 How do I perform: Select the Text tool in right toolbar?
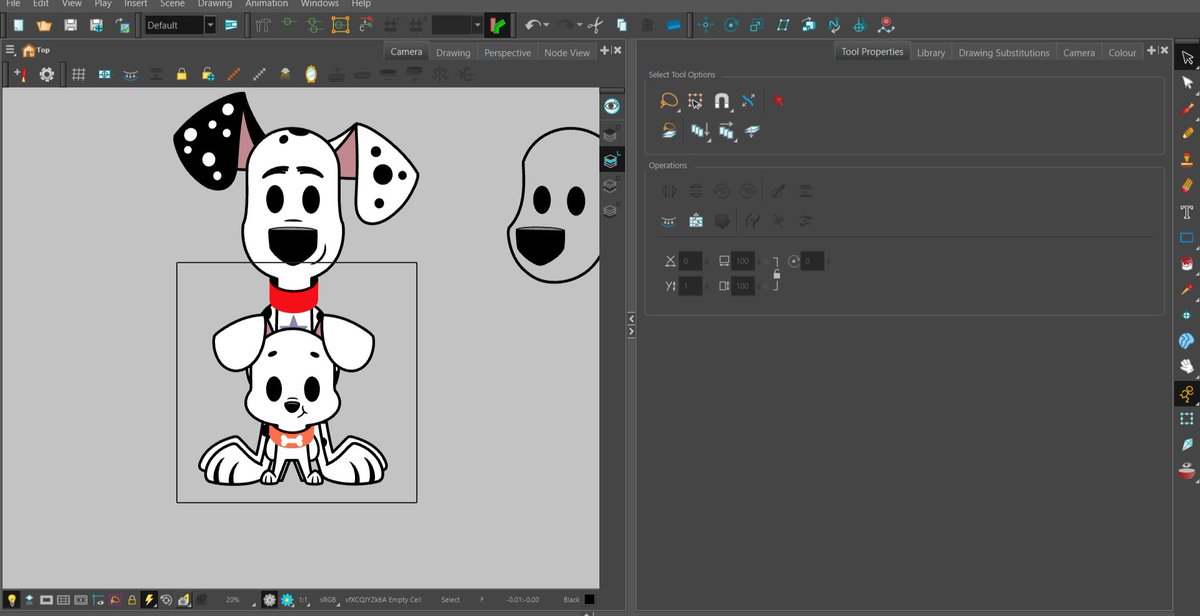[x=1187, y=212]
